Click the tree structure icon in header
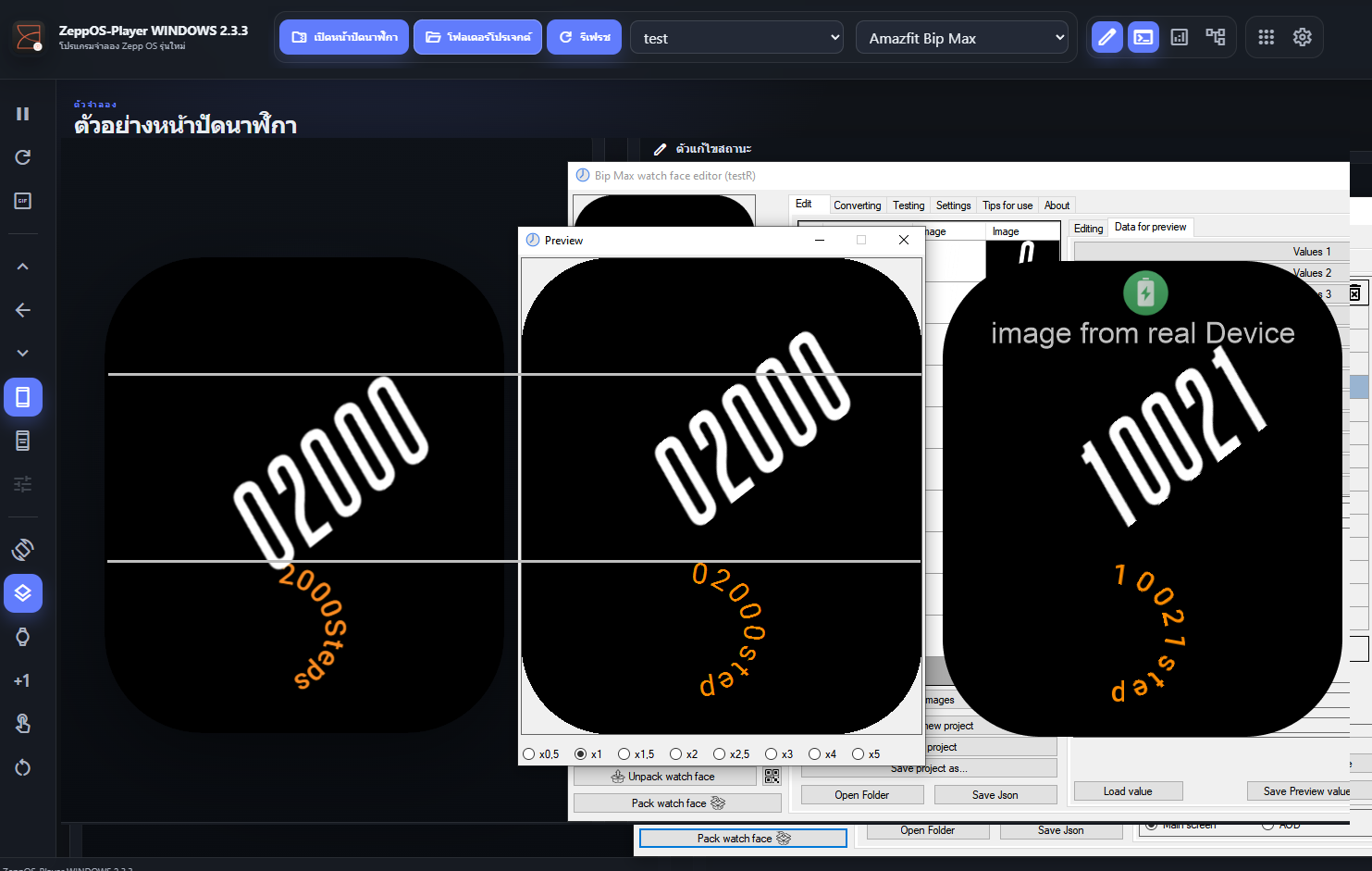 point(1216,37)
